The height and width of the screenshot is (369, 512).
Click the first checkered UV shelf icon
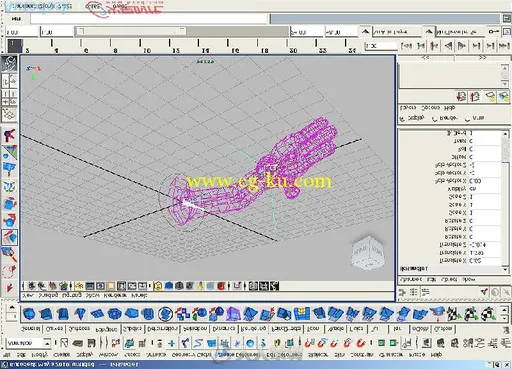453,314
